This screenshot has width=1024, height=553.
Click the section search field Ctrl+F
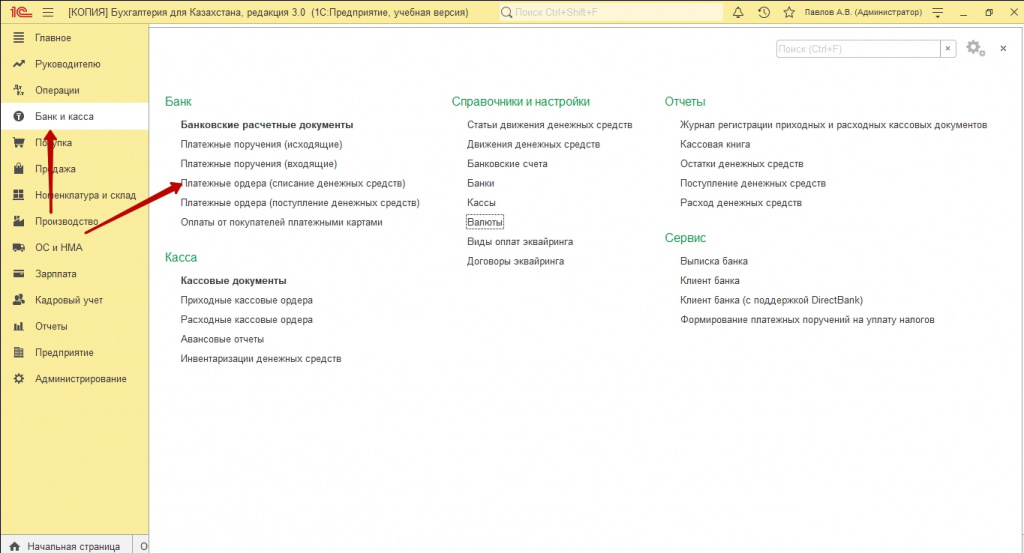coord(858,49)
